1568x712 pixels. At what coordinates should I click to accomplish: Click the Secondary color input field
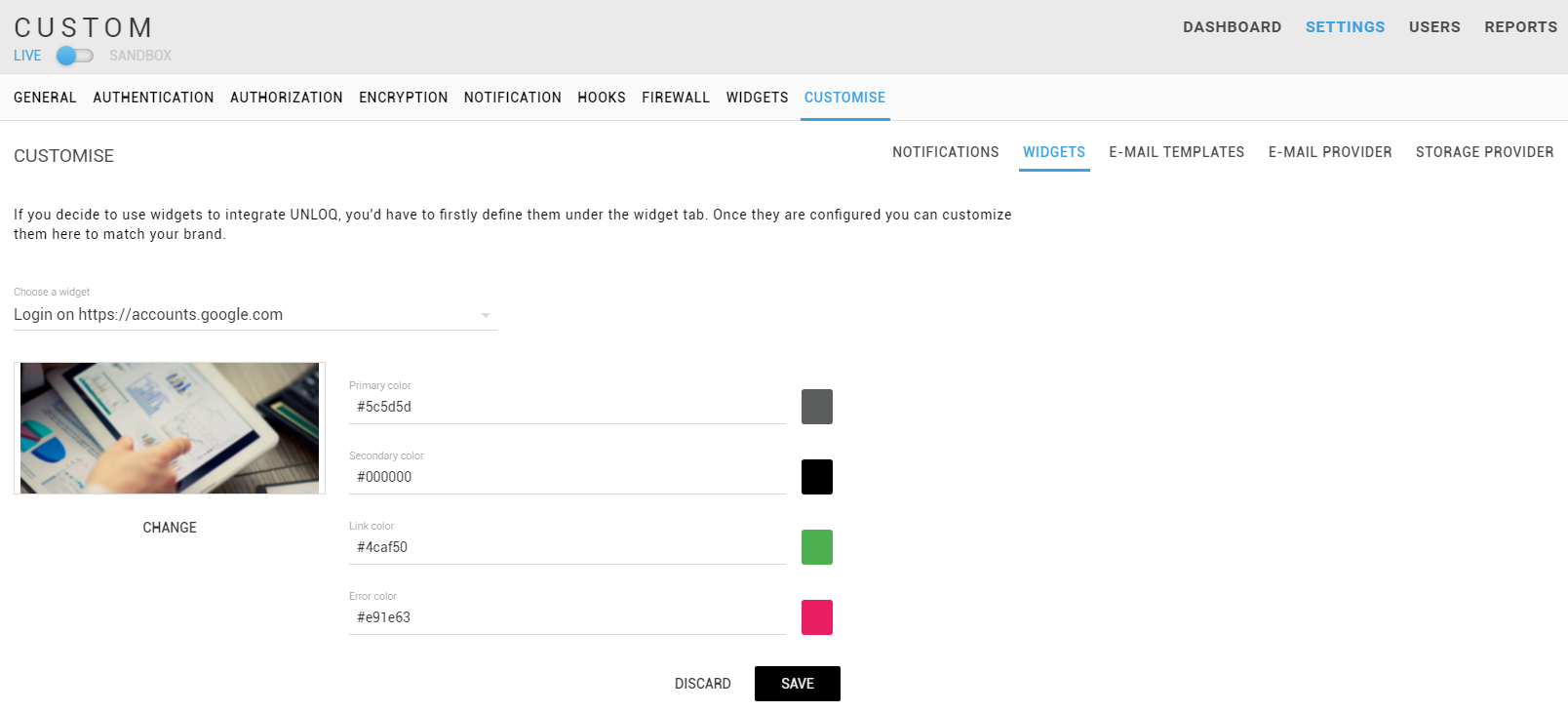click(x=568, y=477)
